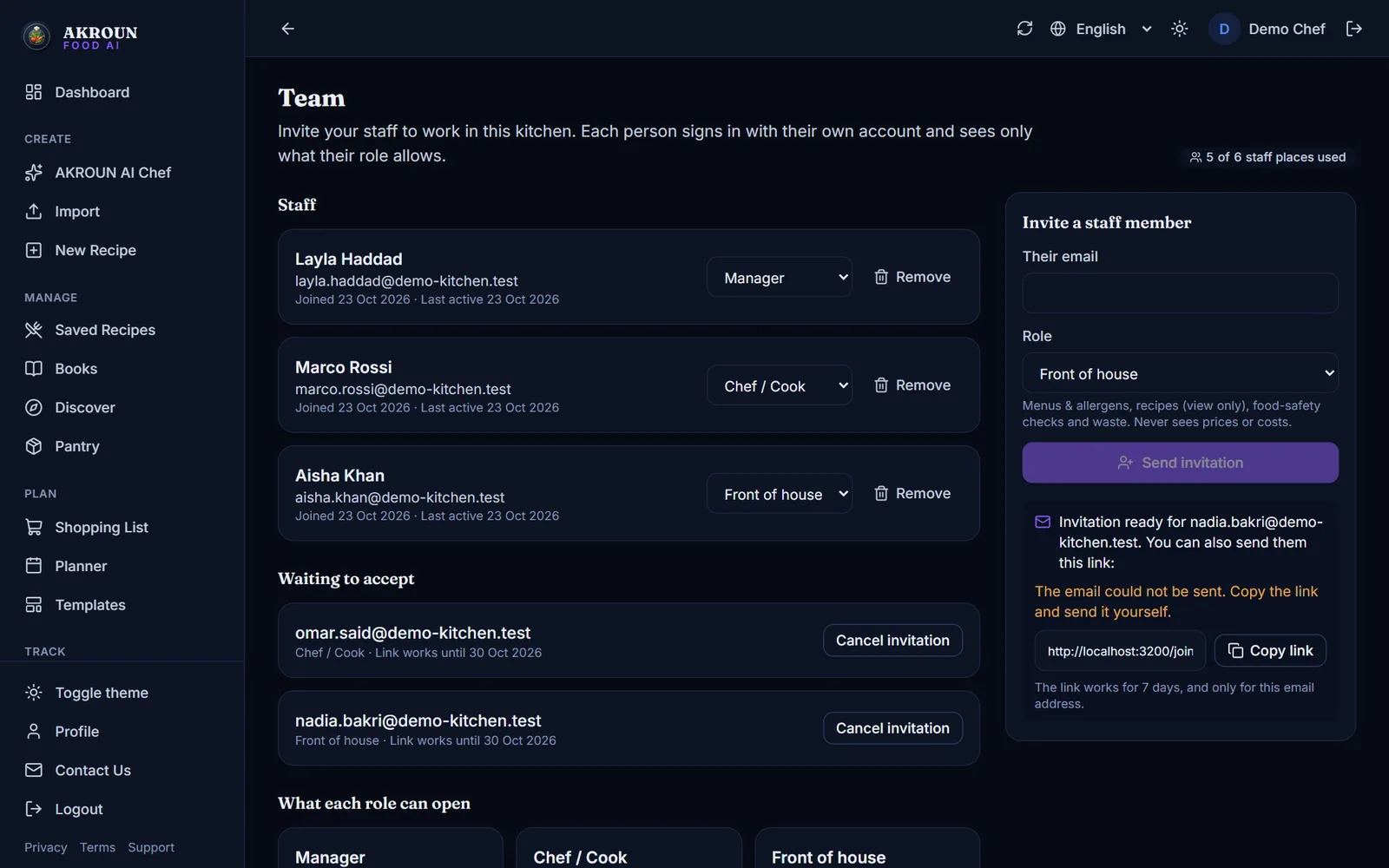
Task: Click the back arrow icon in the header
Action: [x=288, y=29]
